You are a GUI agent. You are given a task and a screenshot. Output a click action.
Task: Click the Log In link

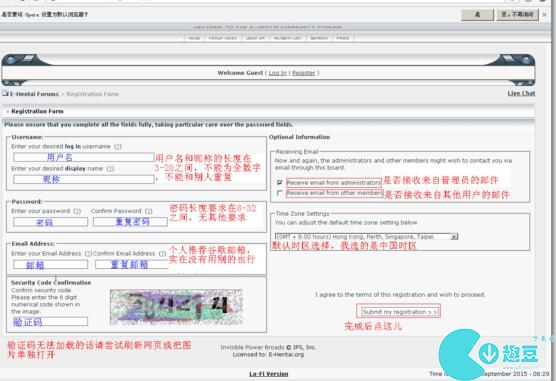[x=277, y=73]
